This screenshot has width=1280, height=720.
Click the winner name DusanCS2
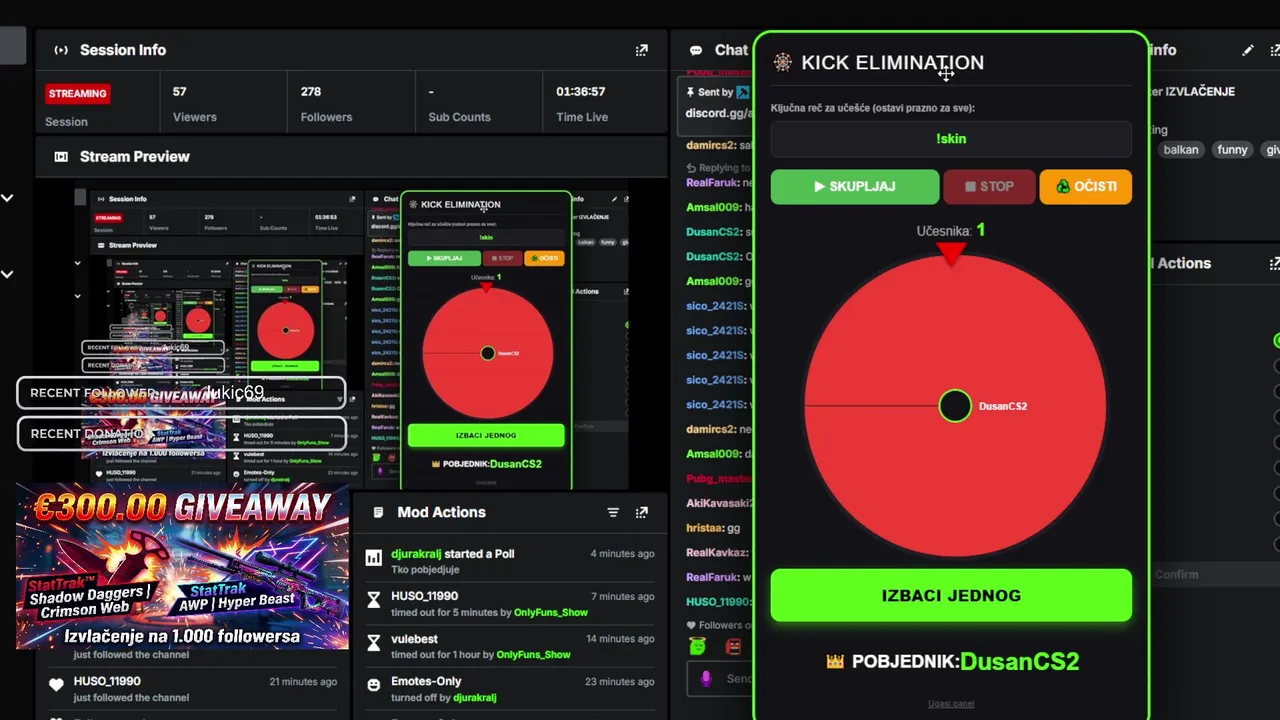pyautogui.click(x=1020, y=661)
